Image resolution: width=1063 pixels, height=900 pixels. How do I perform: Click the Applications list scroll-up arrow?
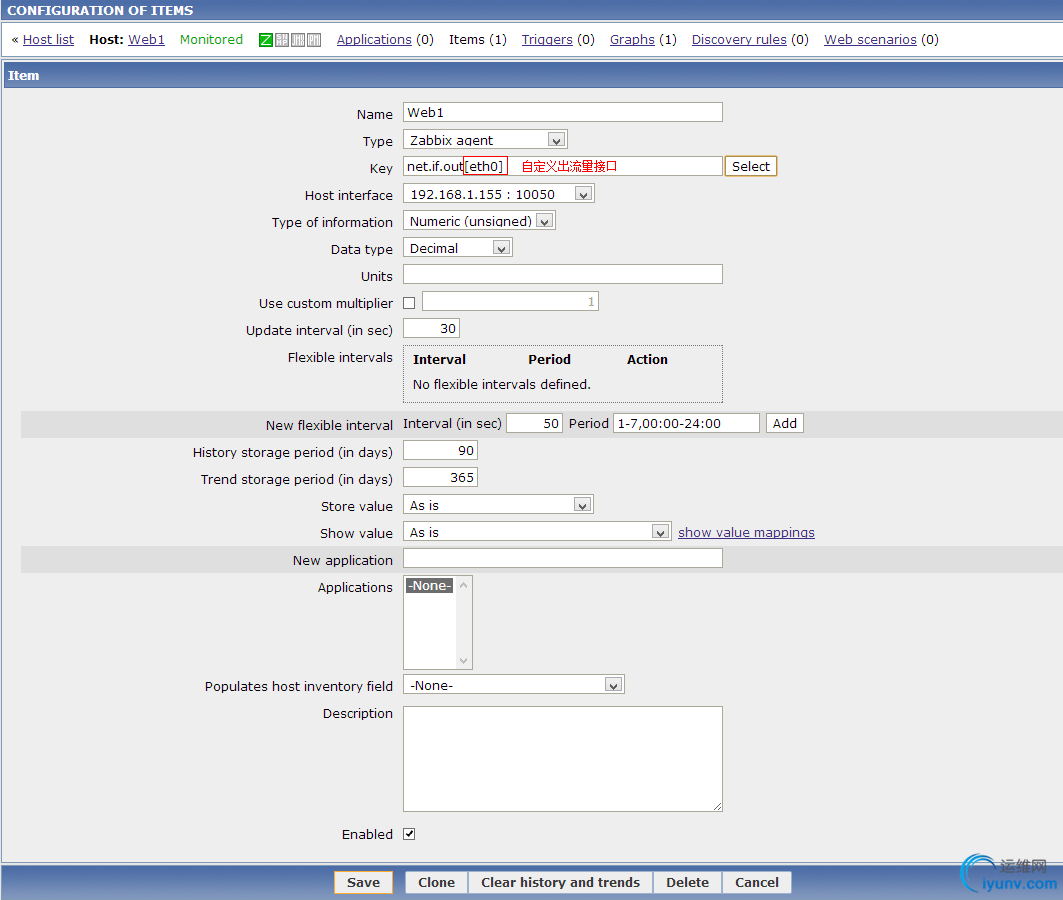[x=464, y=585]
